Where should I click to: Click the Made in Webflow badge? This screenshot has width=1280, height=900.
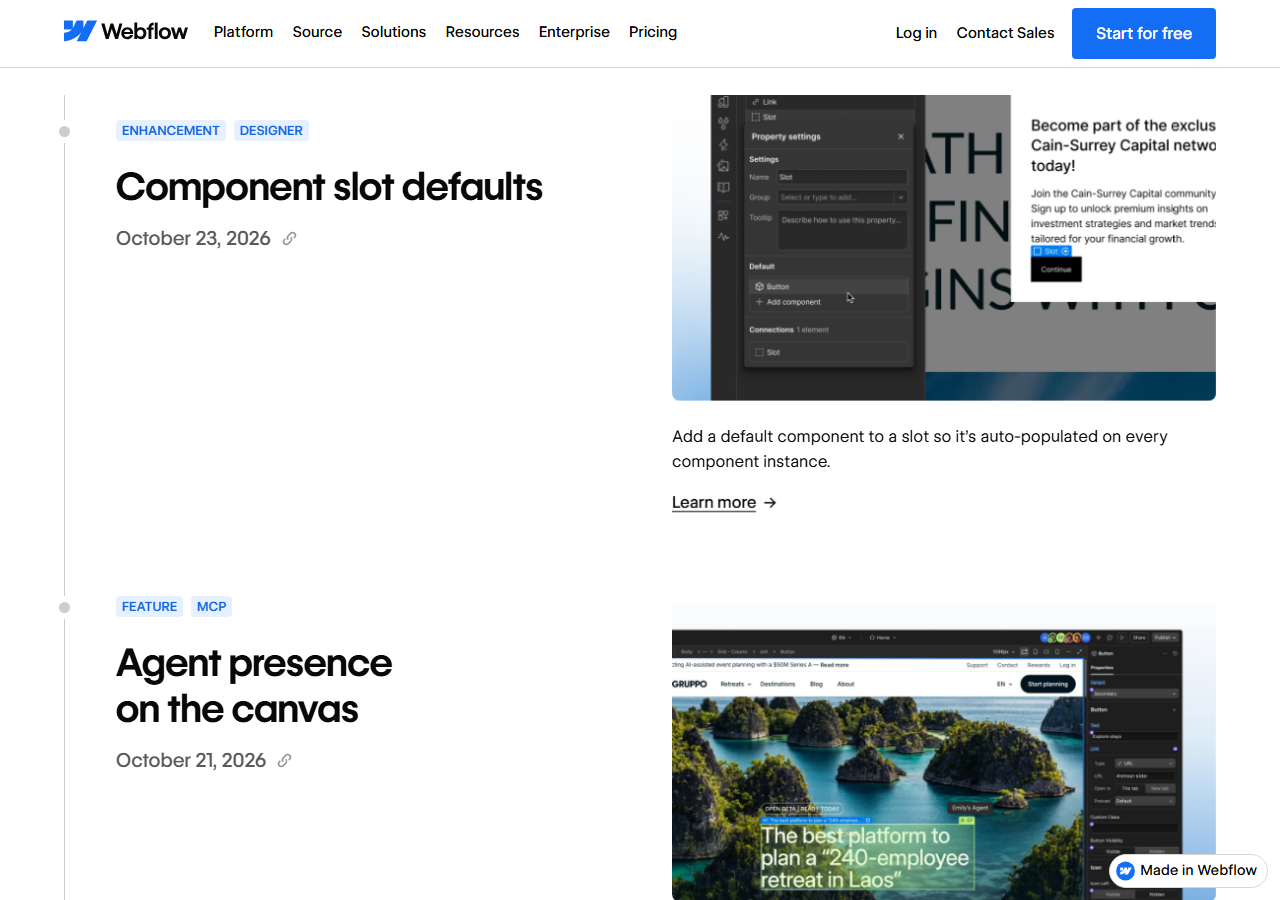click(x=1188, y=870)
